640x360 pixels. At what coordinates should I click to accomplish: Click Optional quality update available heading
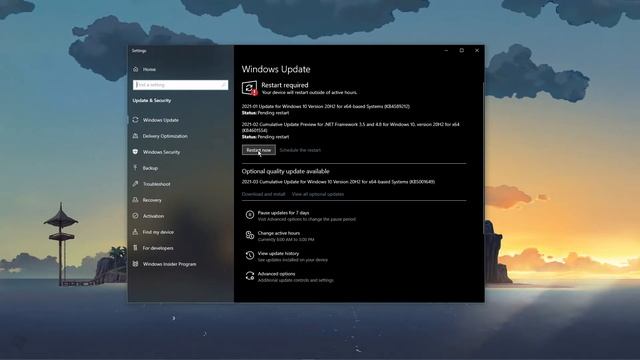285,171
